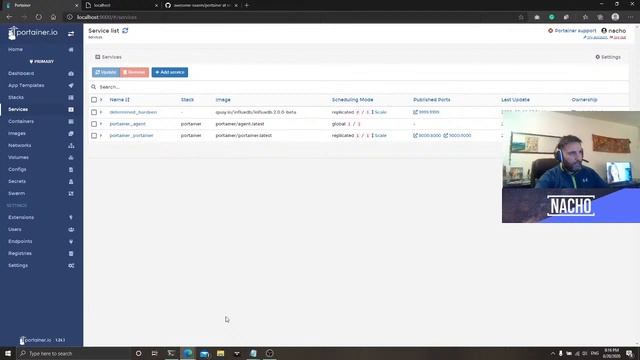
Task: Switch to the localhost browser tab
Action: 122,5
